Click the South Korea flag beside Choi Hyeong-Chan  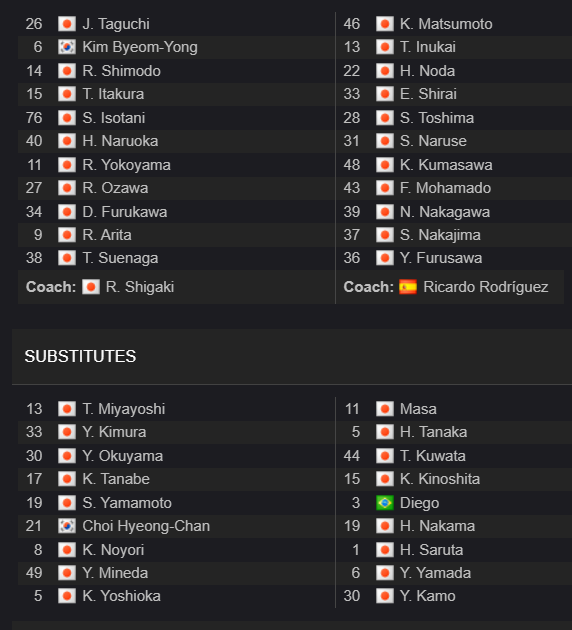(x=67, y=526)
